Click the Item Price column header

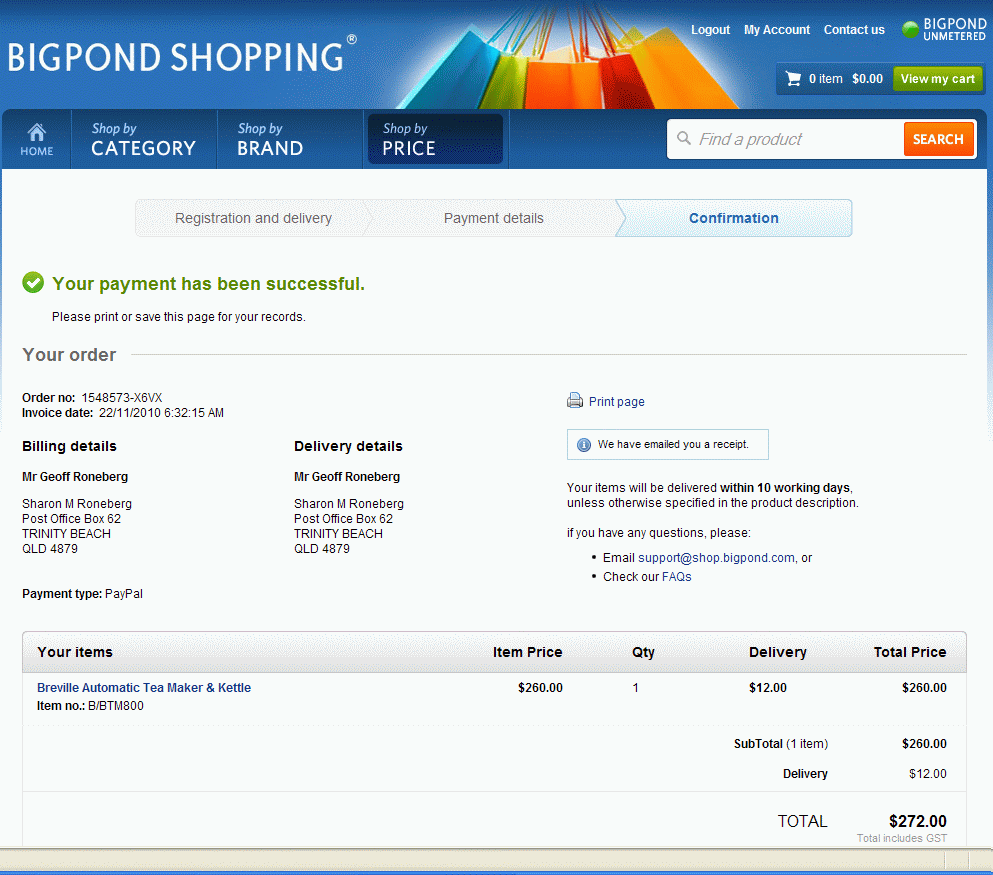coord(528,652)
